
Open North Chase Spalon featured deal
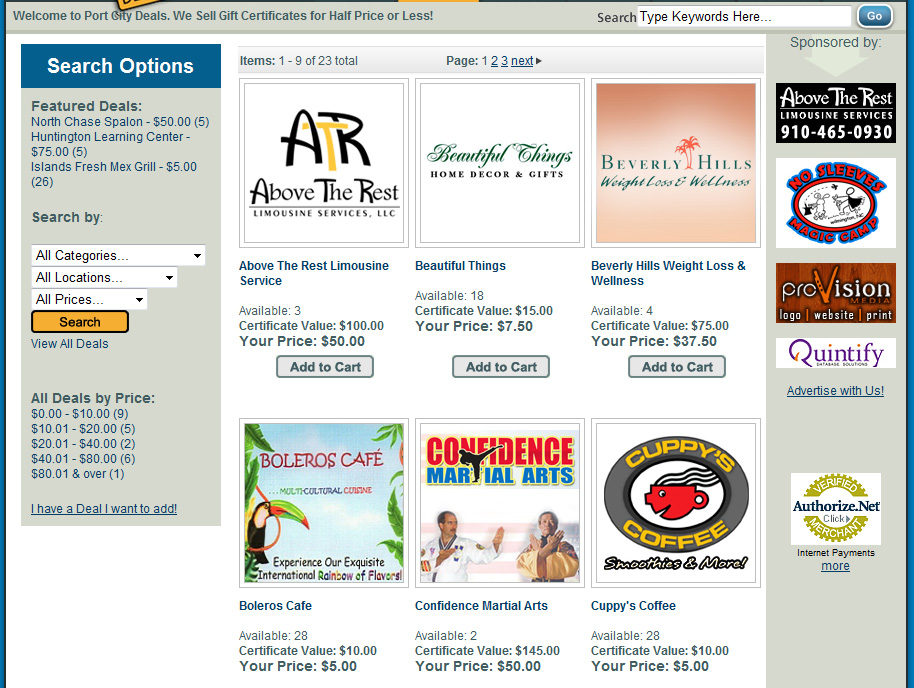pyautogui.click(x=120, y=122)
